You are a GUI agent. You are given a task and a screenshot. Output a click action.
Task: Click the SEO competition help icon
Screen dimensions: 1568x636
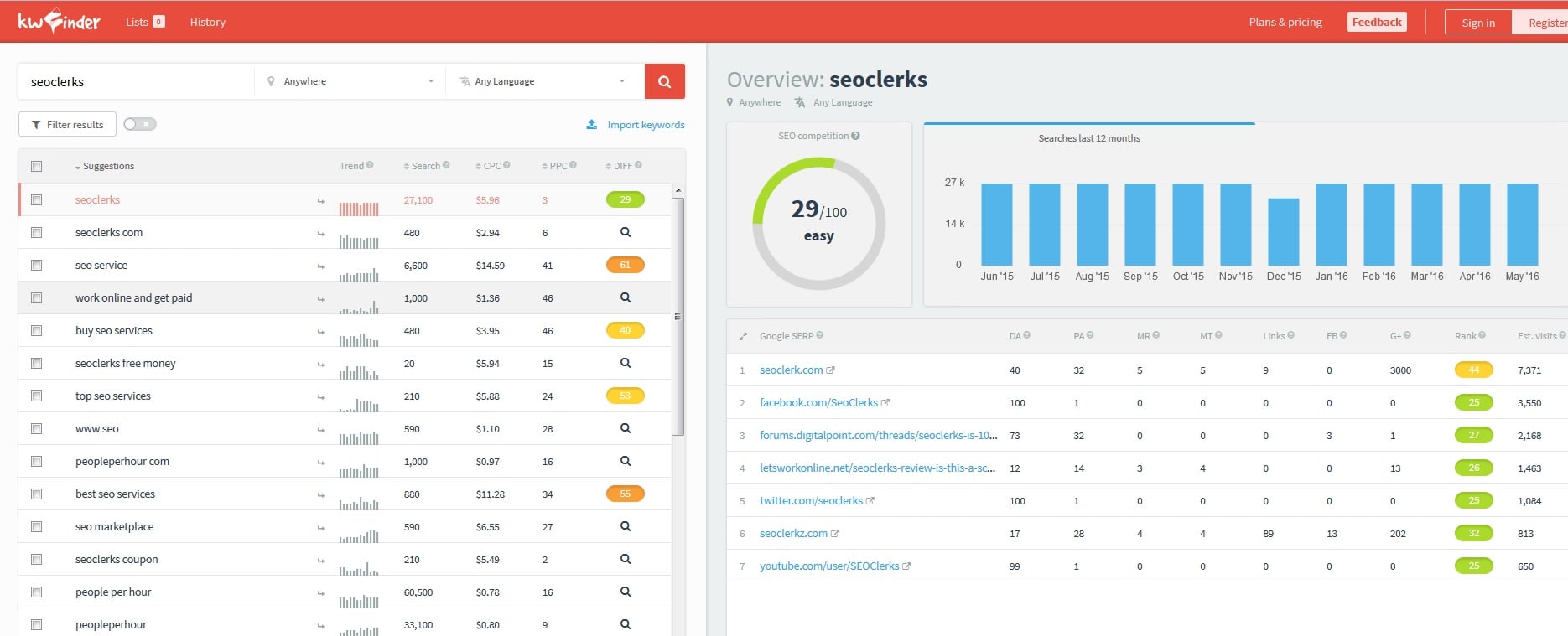click(x=855, y=136)
